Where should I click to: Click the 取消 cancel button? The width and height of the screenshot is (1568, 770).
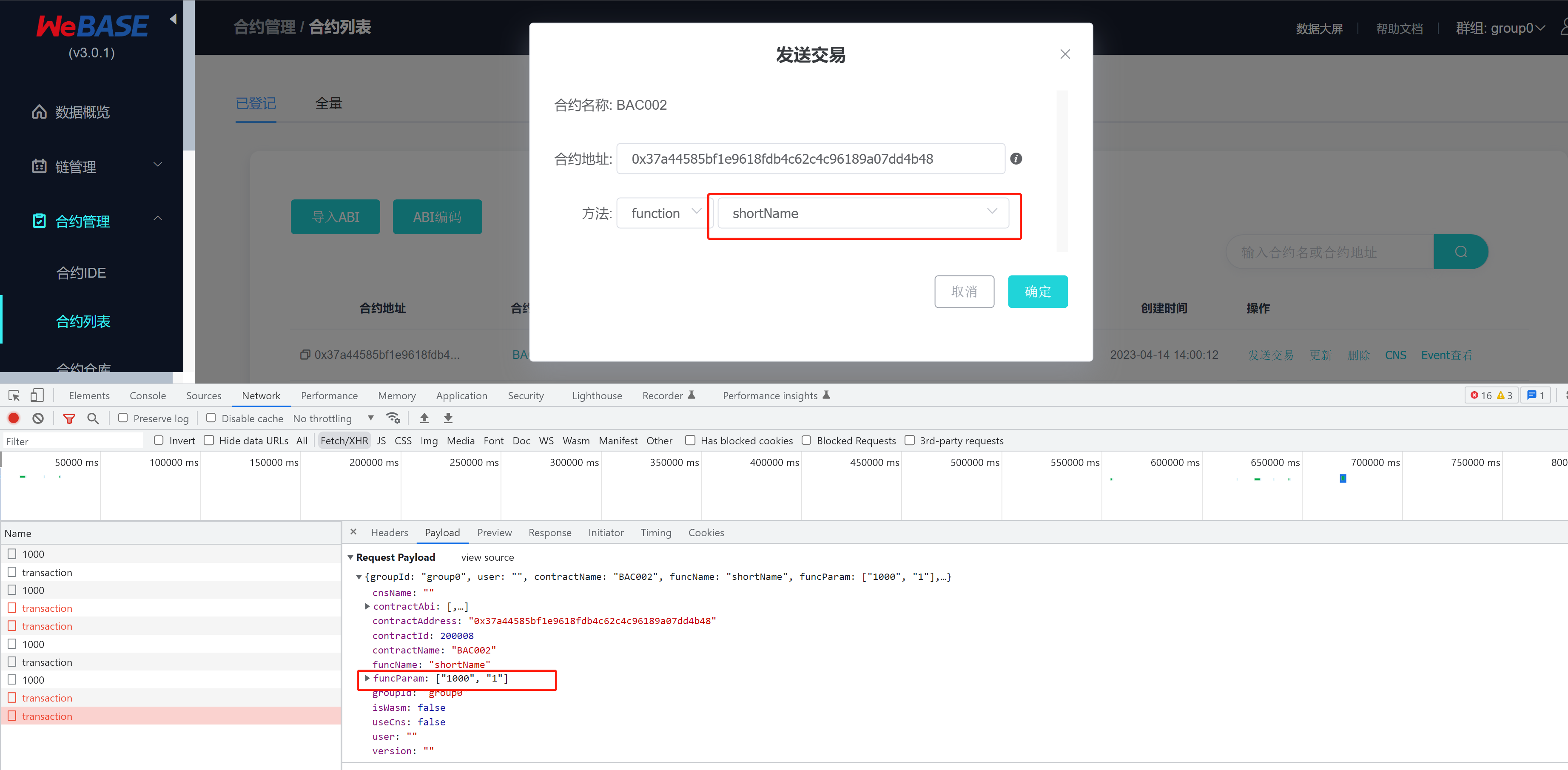coord(964,292)
